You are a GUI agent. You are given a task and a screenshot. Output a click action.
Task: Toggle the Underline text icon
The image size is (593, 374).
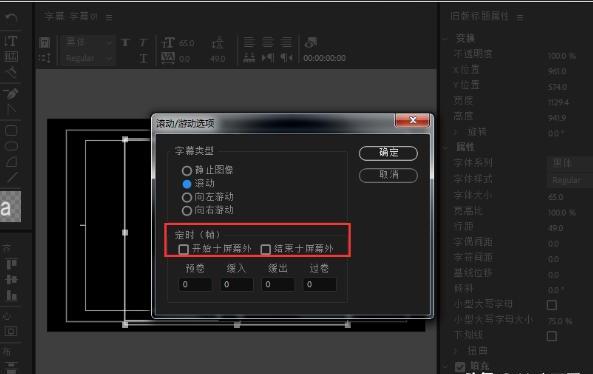click(x=143, y=58)
